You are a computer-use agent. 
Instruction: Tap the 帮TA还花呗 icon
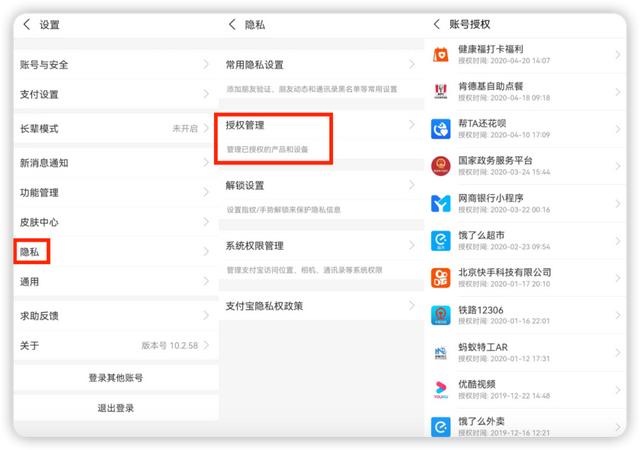(x=442, y=129)
